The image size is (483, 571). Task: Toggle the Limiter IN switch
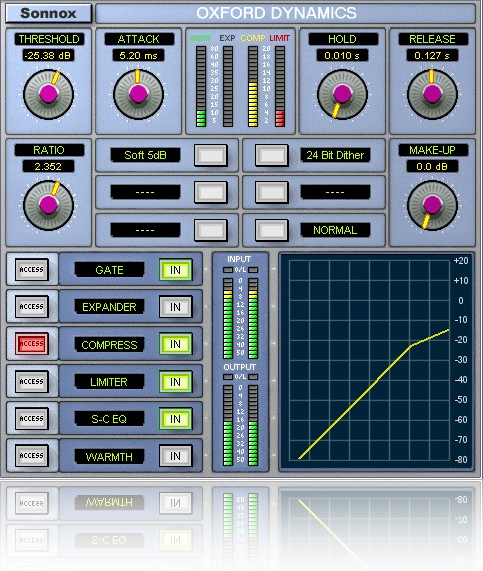tap(176, 382)
